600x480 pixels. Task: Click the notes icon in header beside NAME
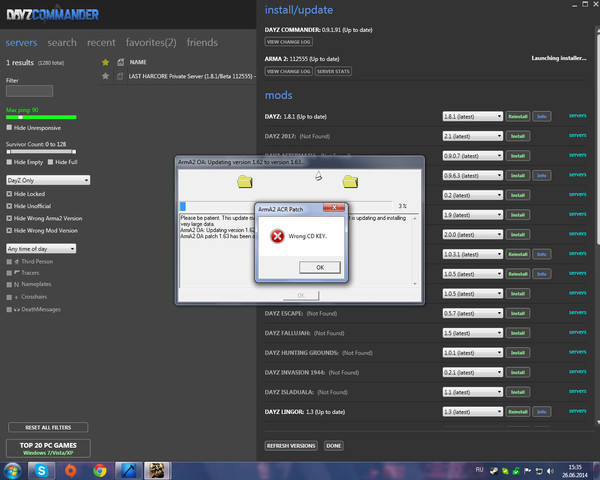pos(121,62)
